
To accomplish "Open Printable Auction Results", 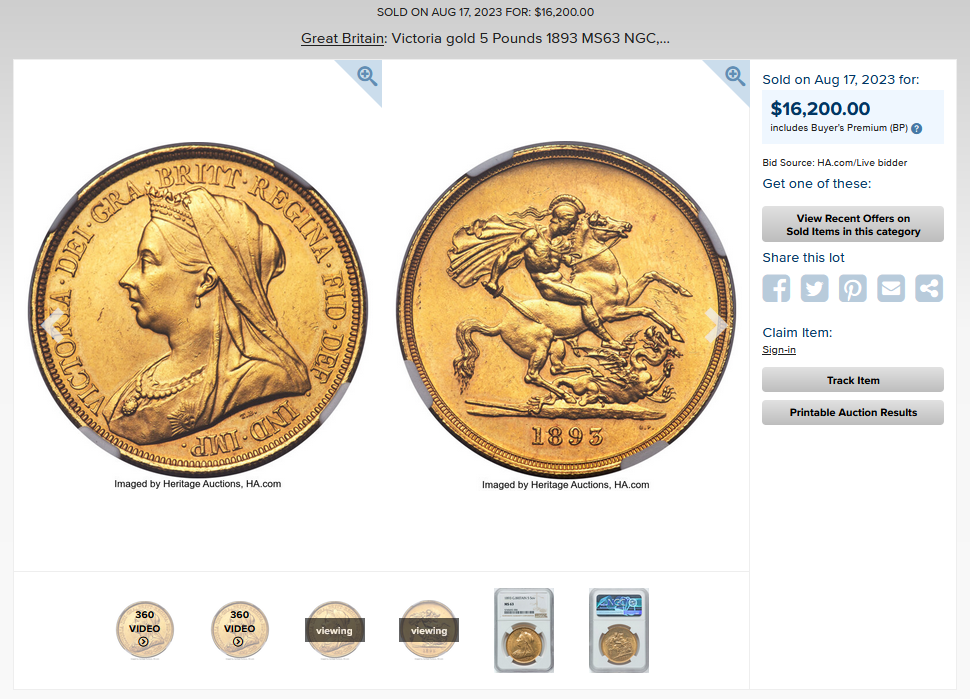I will tap(853, 413).
